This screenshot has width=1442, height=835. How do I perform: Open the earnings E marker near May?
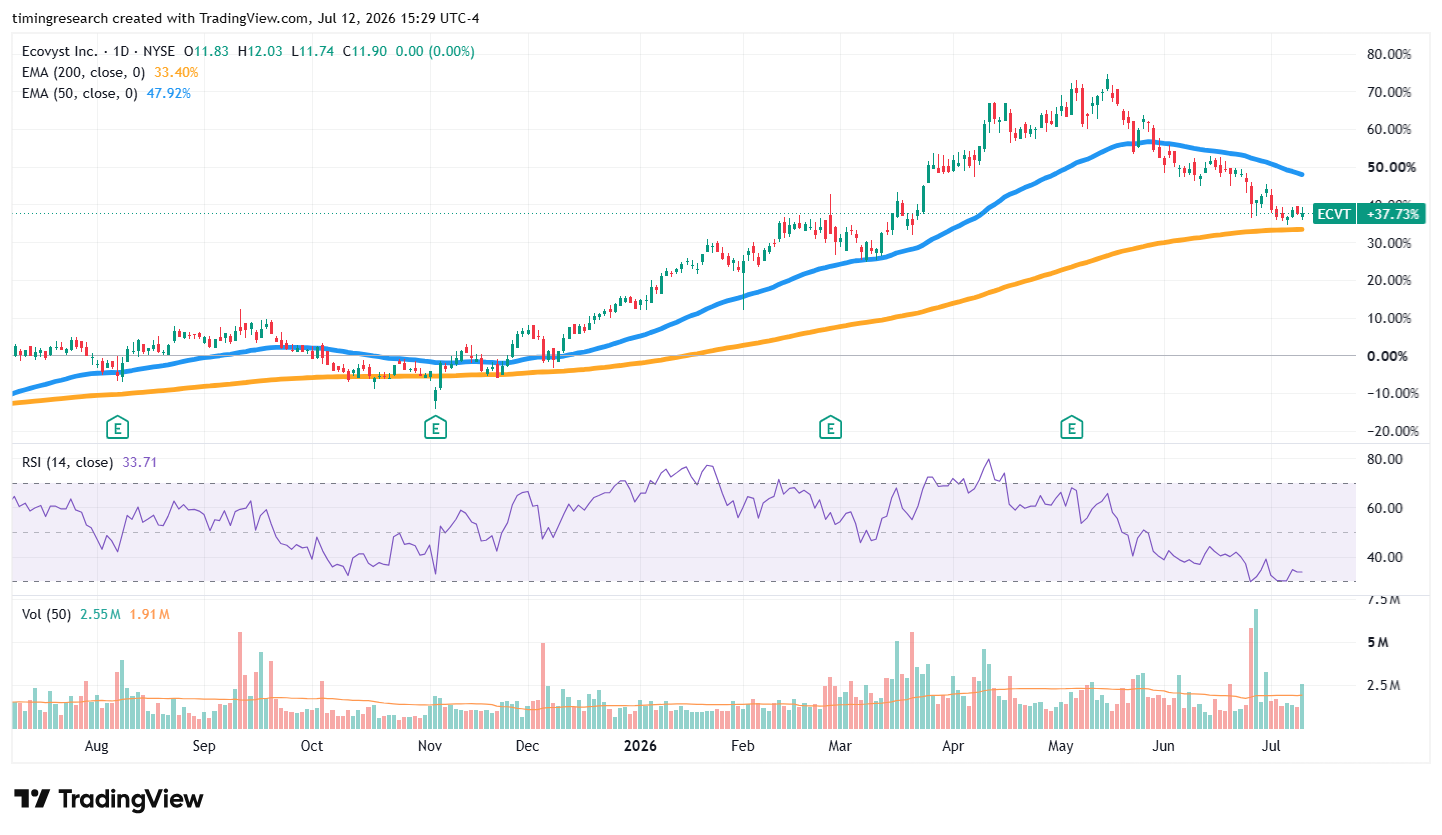tap(1072, 429)
